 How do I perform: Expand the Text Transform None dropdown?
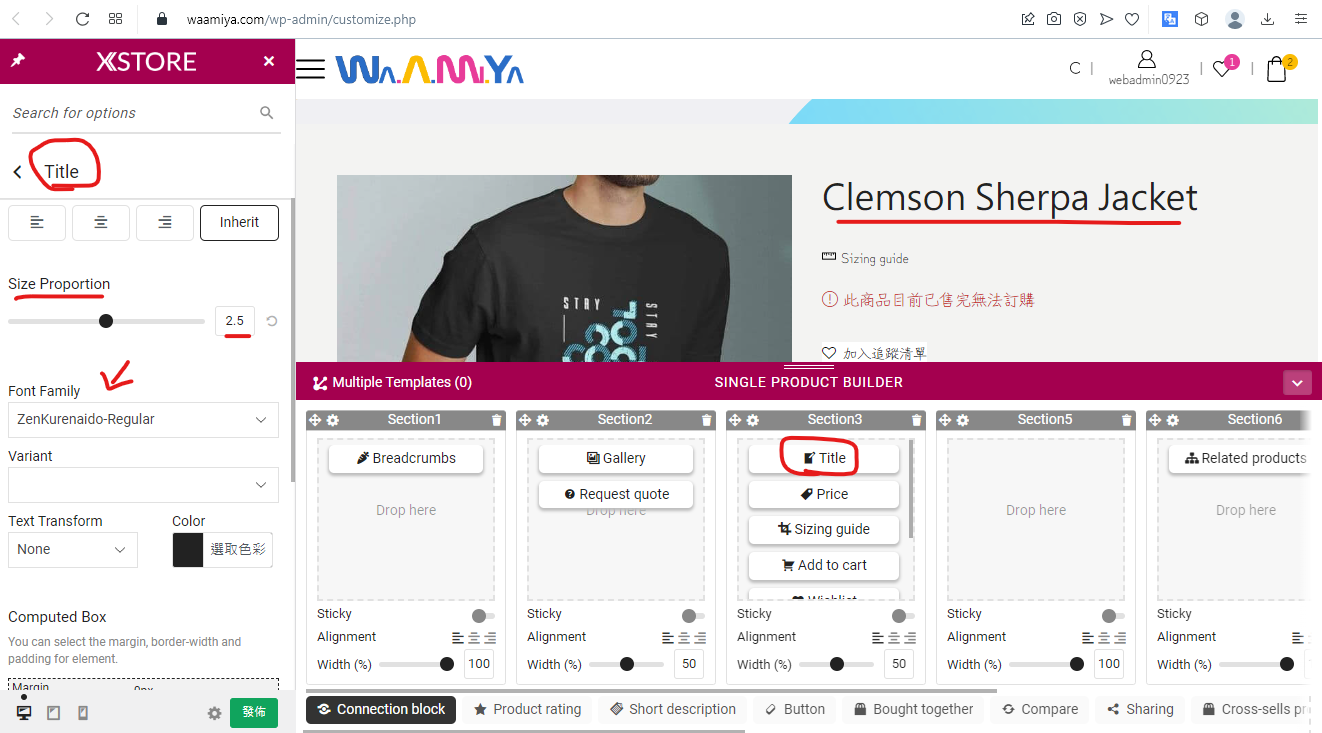pyautogui.click(x=73, y=549)
